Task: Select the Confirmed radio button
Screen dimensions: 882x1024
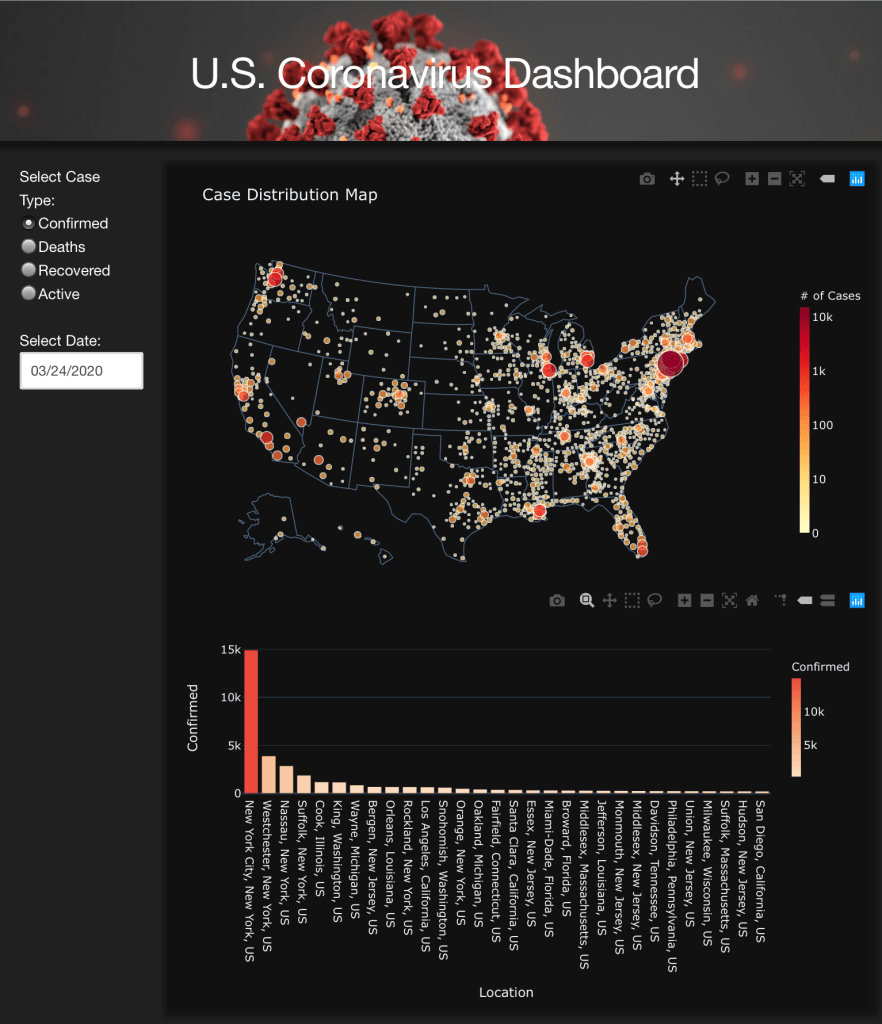Action: pos(29,224)
